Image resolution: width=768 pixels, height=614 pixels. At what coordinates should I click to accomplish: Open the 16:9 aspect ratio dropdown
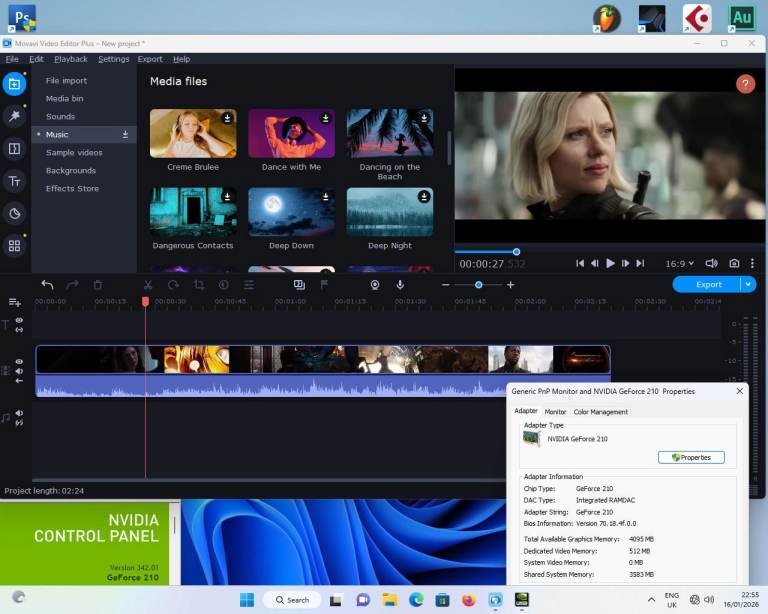tap(681, 263)
